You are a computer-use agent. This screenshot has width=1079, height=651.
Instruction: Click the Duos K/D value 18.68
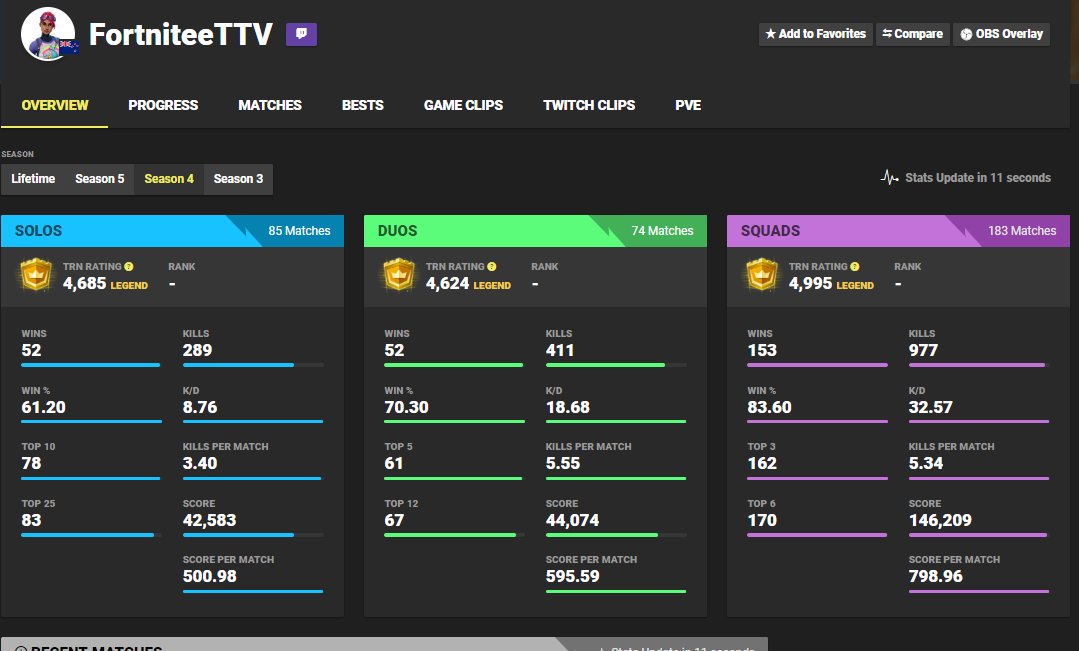tap(568, 407)
